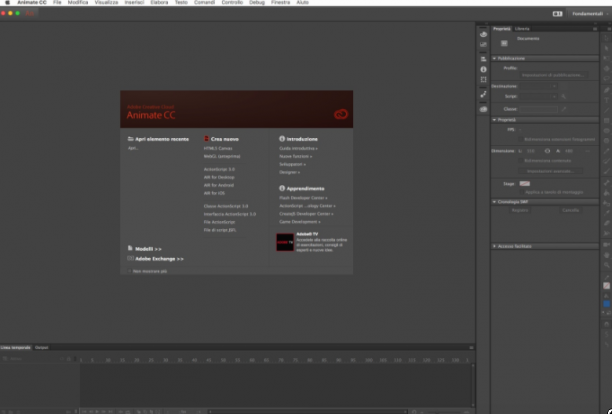Open the Adobe TV thumbnail
The image size is (612, 414).
pos(285,242)
